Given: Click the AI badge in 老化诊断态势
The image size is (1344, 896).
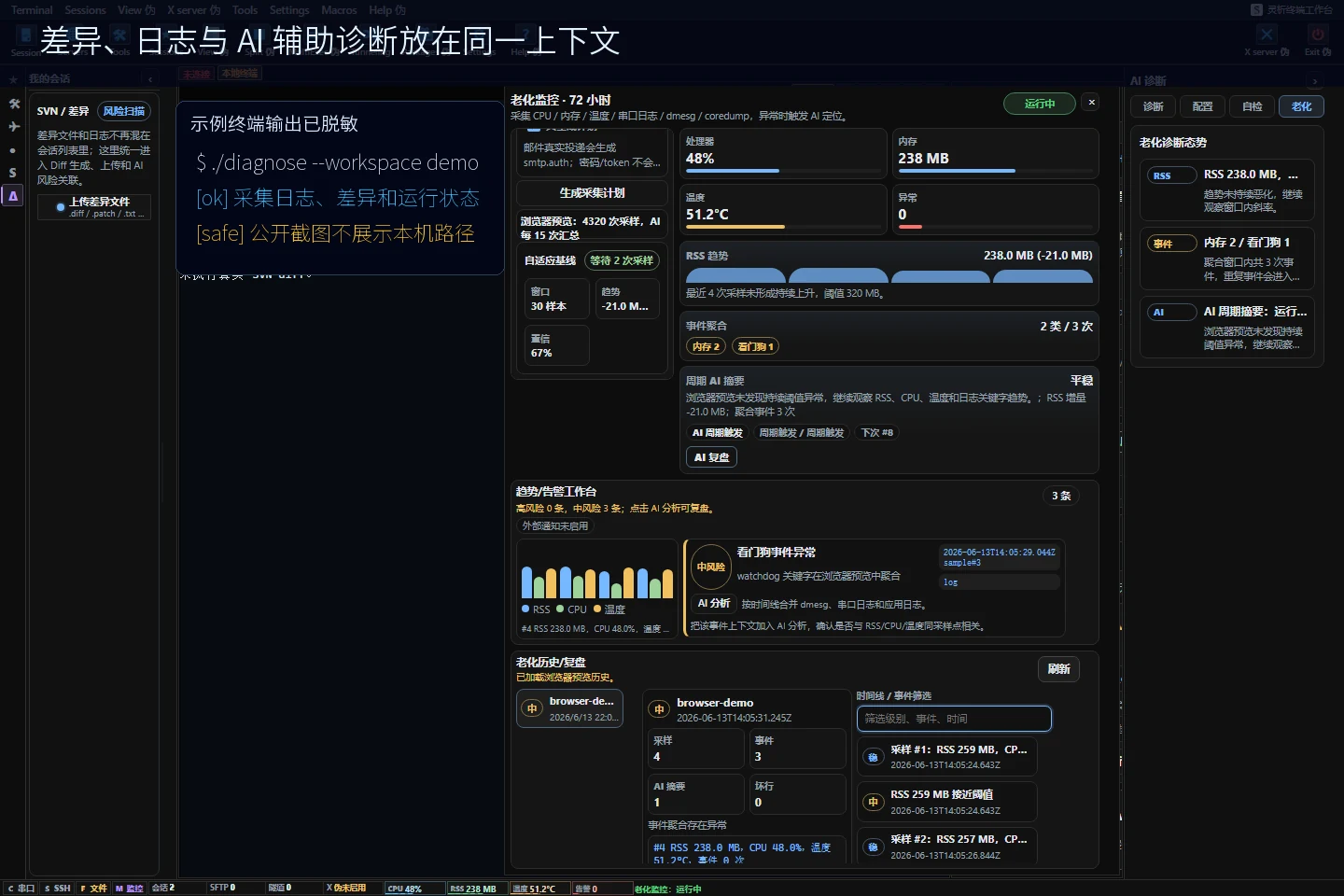Looking at the screenshot, I should [x=1171, y=313].
